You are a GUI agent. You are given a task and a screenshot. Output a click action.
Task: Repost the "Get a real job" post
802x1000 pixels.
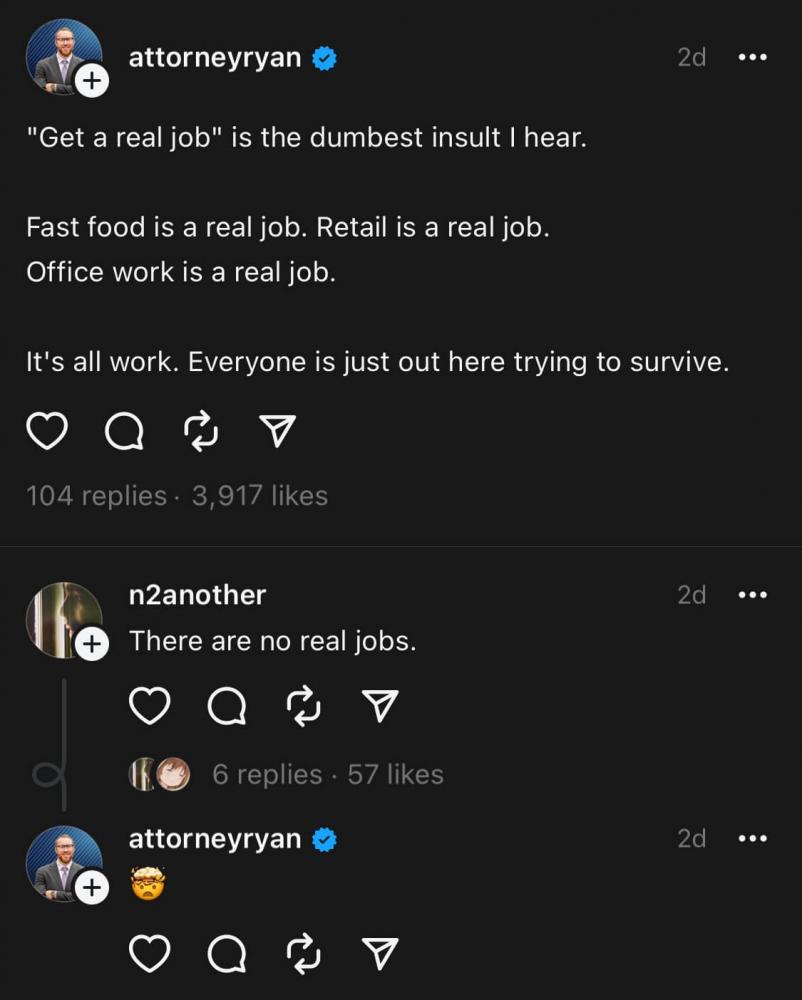click(x=201, y=432)
